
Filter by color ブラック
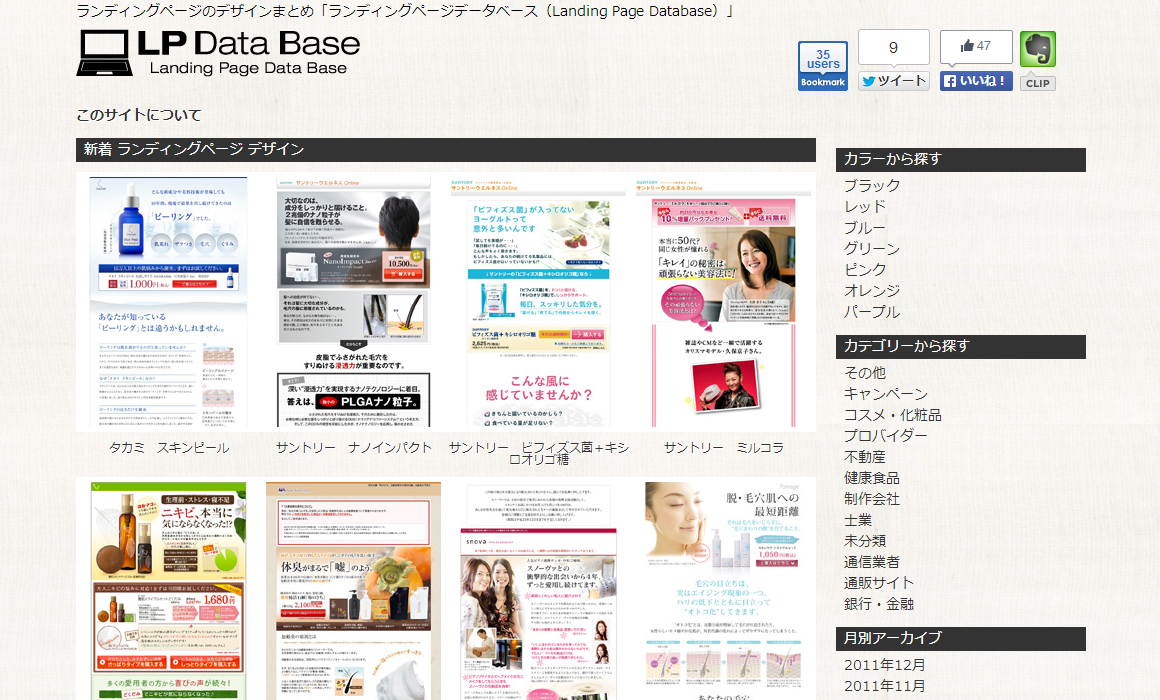click(872, 186)
